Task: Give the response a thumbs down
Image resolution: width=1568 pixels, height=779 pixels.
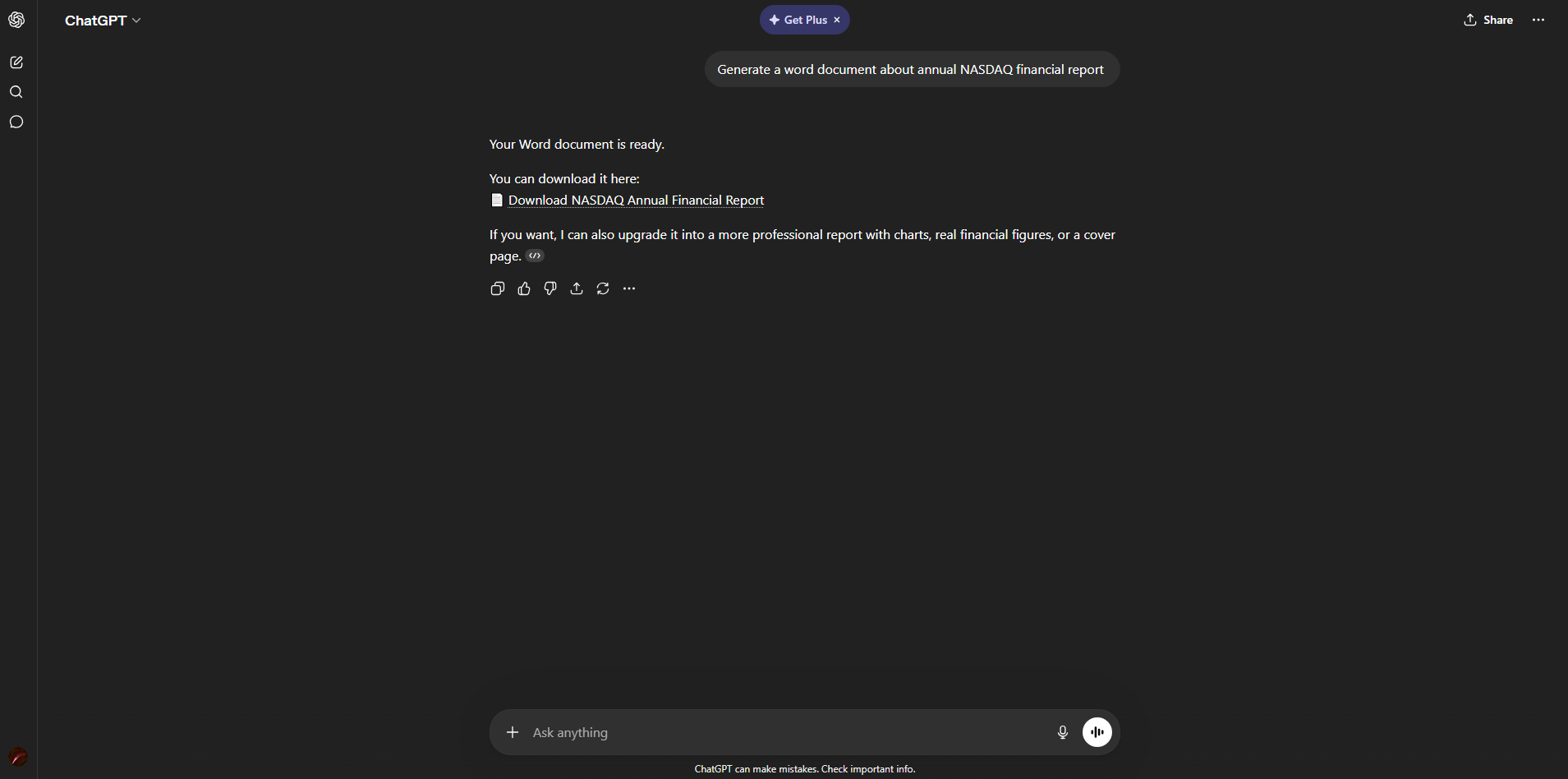Action: 550,288
